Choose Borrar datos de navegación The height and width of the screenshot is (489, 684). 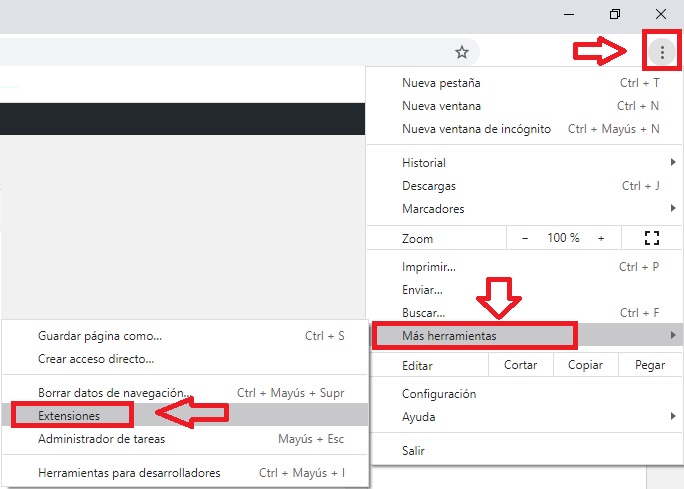(x=113, y=392)
